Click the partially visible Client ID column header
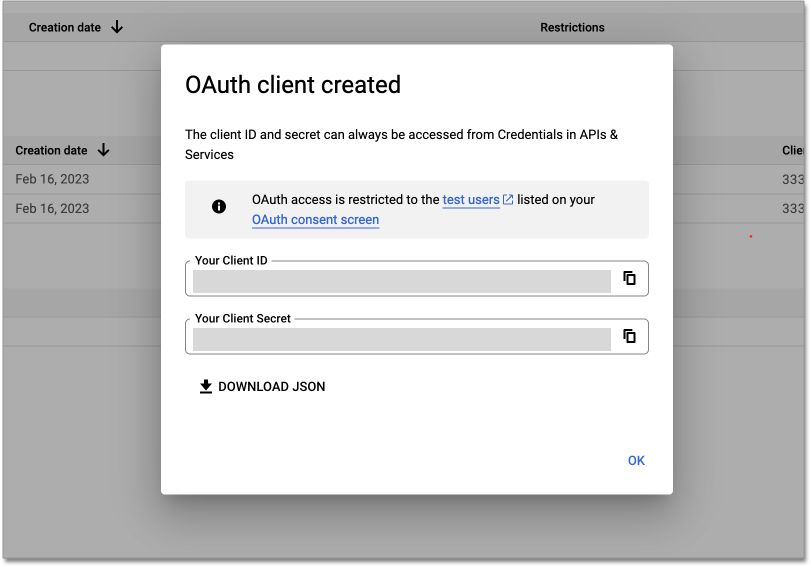 click(793, 151)
